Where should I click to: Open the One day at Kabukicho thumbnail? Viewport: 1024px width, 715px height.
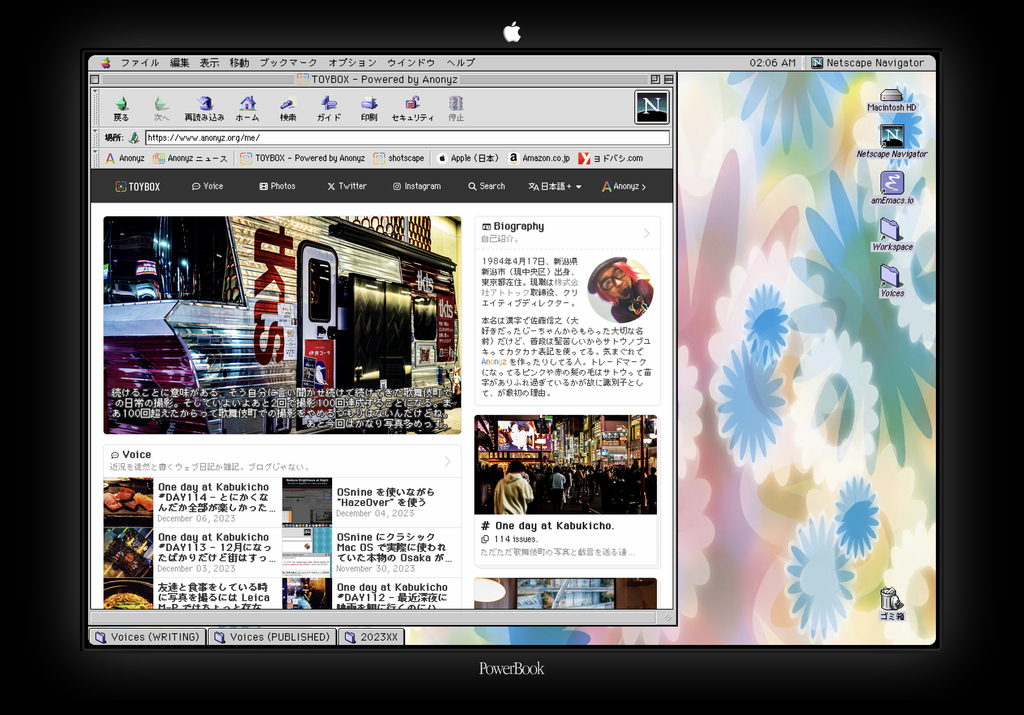pos(566,465)
